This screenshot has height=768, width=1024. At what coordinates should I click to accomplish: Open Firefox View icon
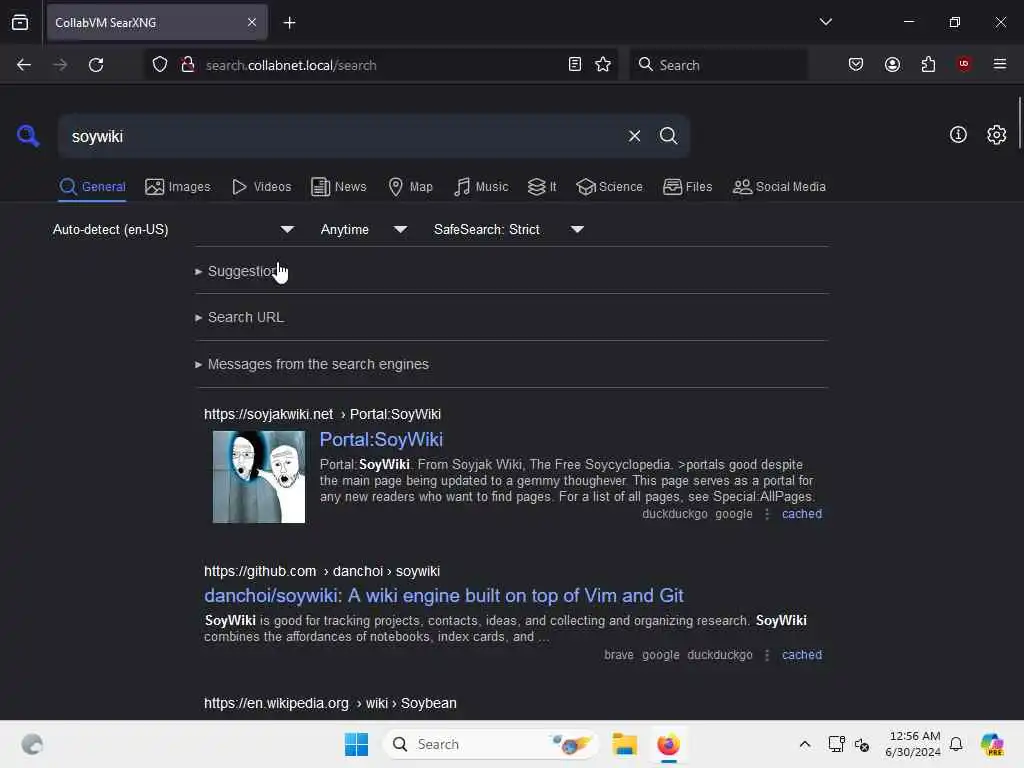[20, 22]
